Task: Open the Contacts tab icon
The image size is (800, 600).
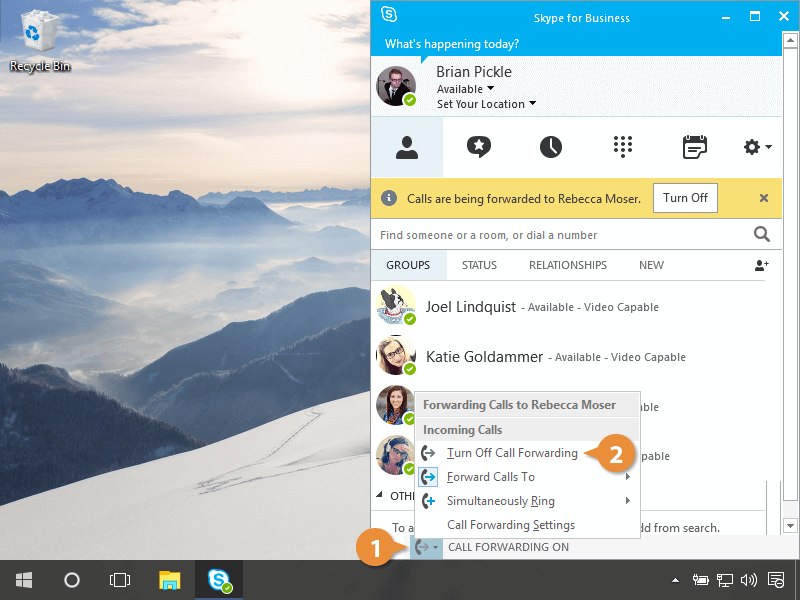Action: pyautogui.click(x=406, y=147)
